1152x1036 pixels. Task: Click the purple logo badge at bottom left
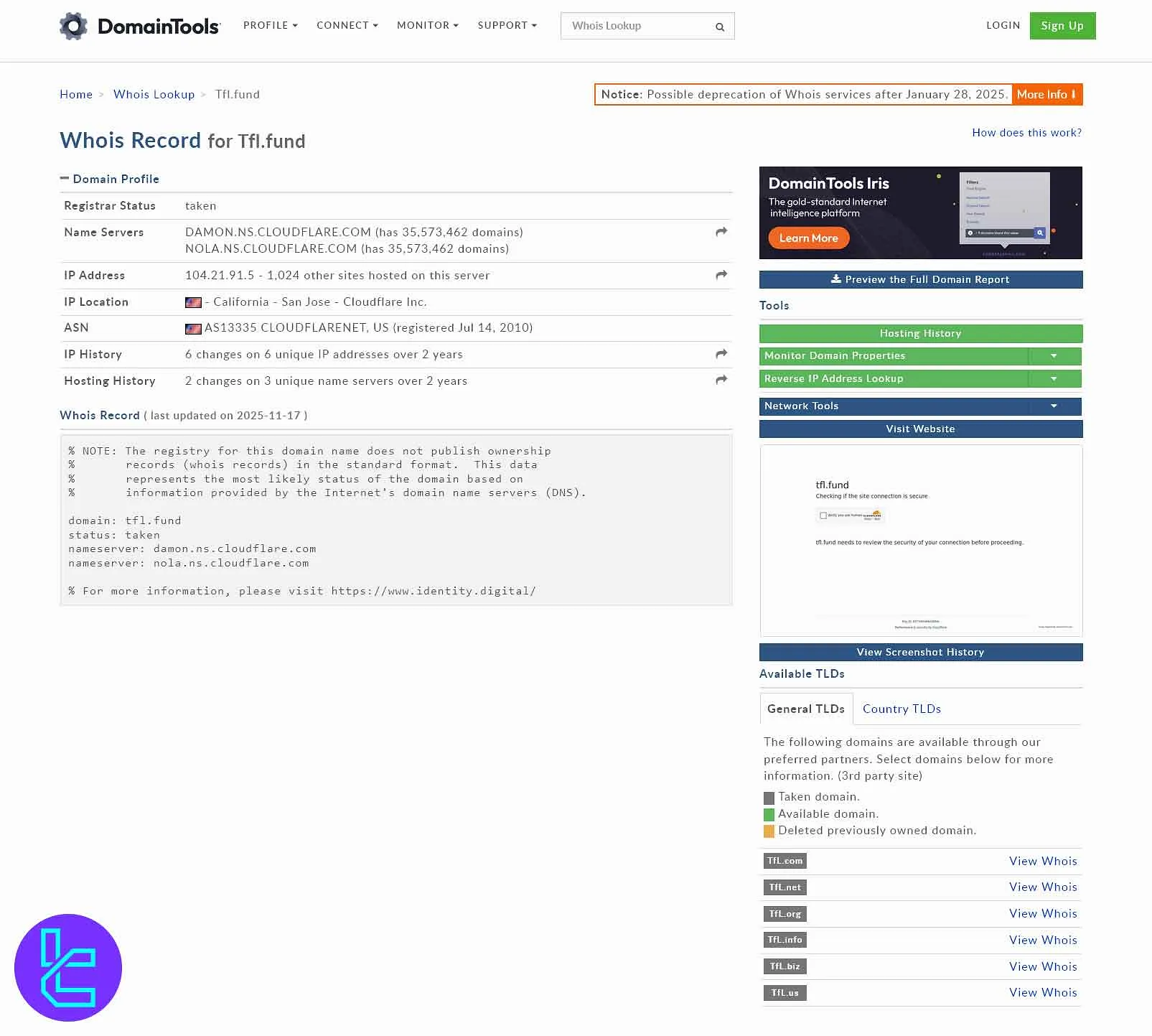pos(68,967)
